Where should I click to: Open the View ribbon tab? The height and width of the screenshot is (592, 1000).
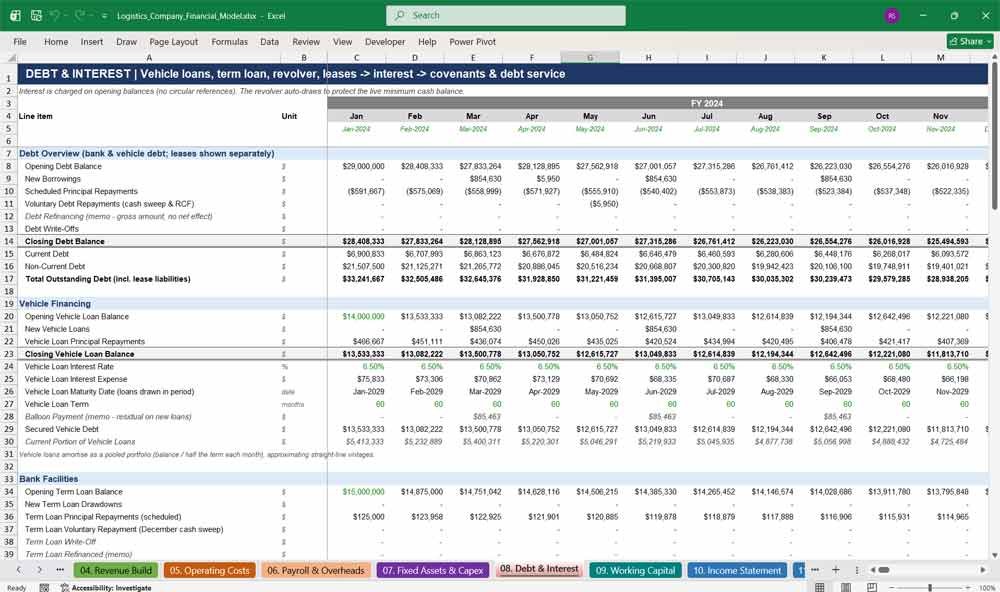pos(342,41)
